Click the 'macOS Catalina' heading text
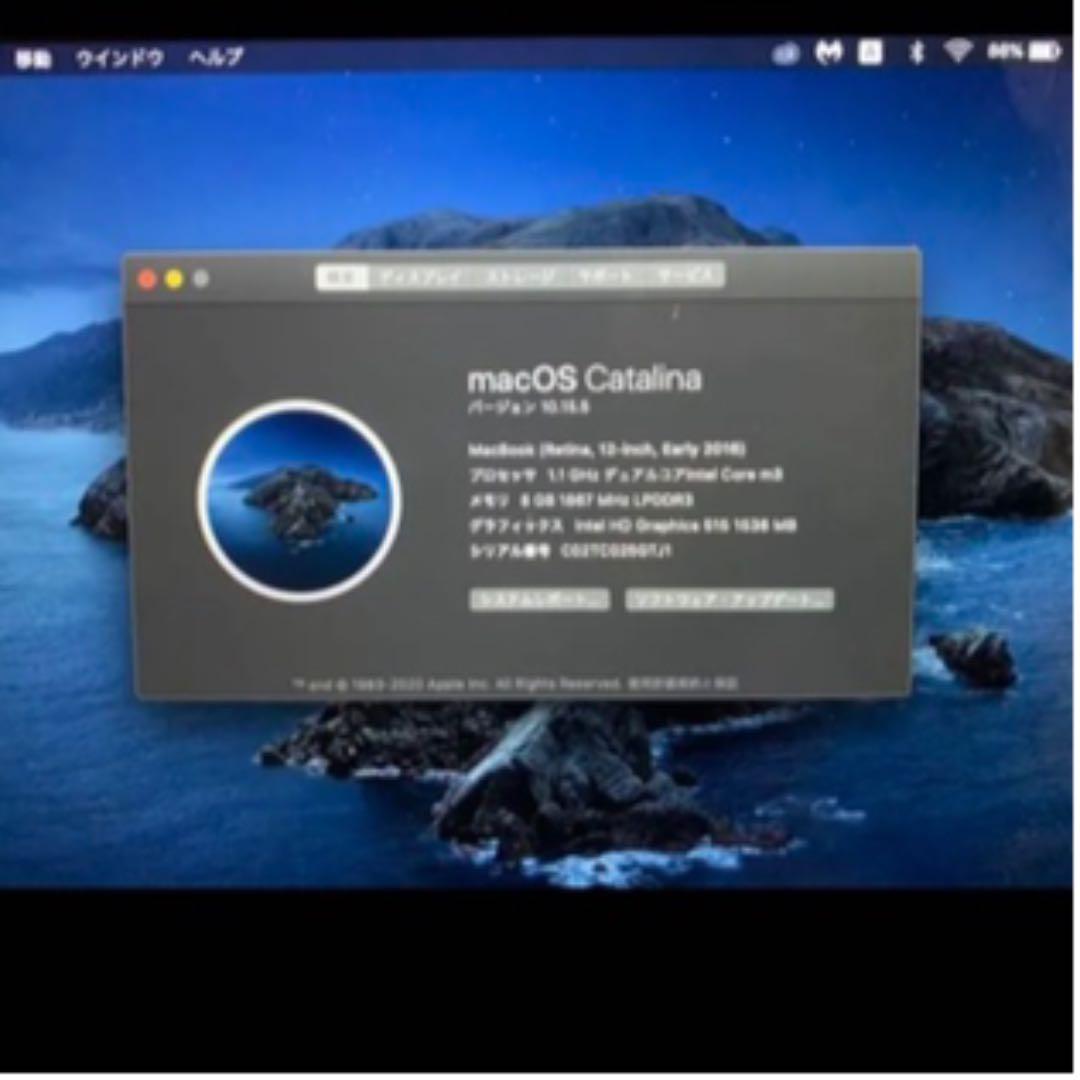 584,380
